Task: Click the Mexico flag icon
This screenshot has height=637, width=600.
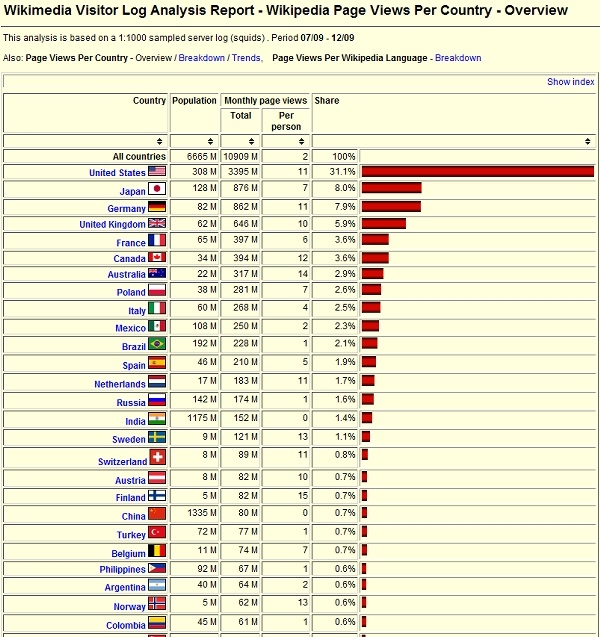Action: [x=157, y=326]
